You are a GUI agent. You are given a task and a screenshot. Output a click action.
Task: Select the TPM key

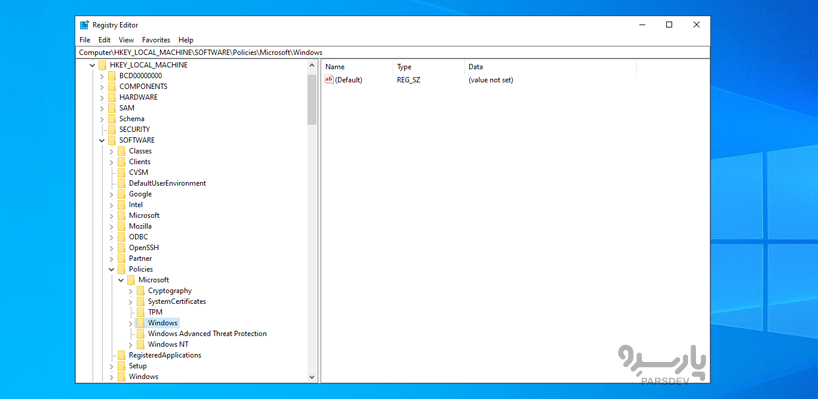(x=155, y=312)
